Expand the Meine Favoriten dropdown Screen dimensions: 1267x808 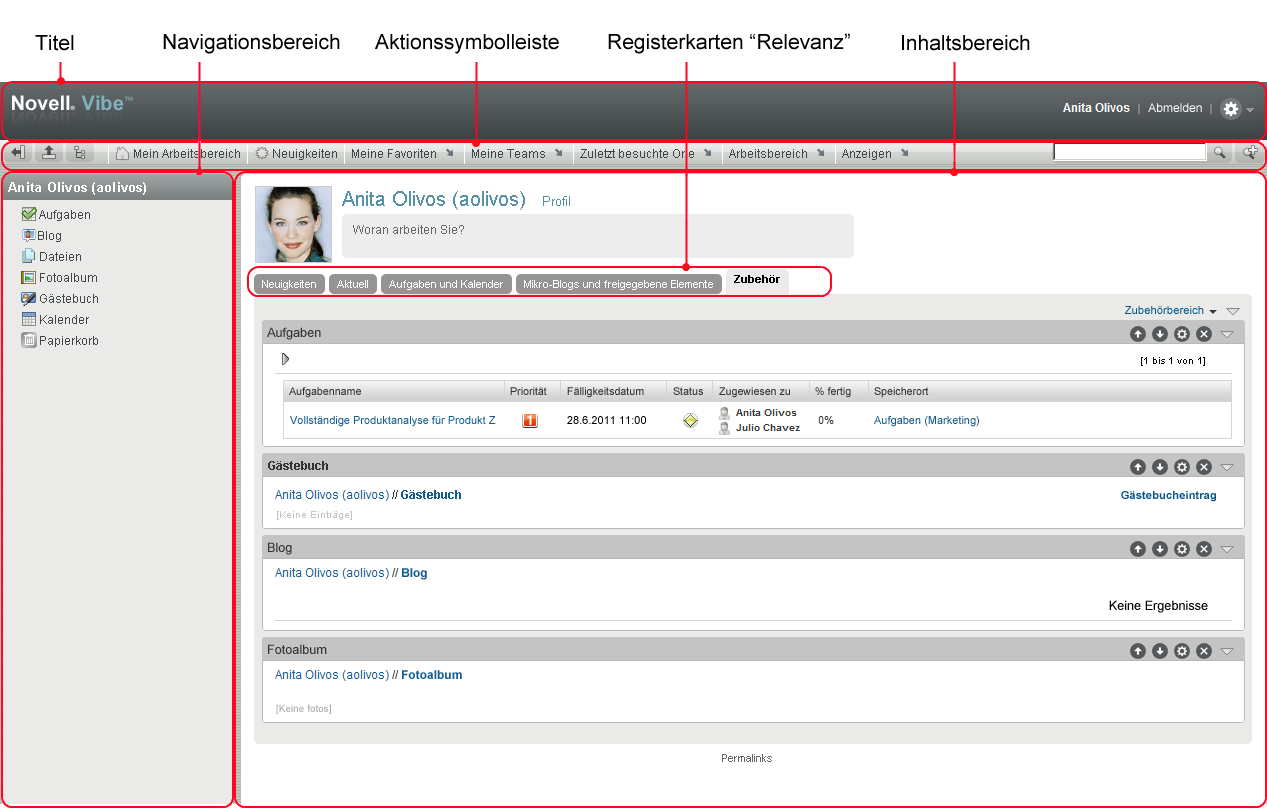coord(402,154)
